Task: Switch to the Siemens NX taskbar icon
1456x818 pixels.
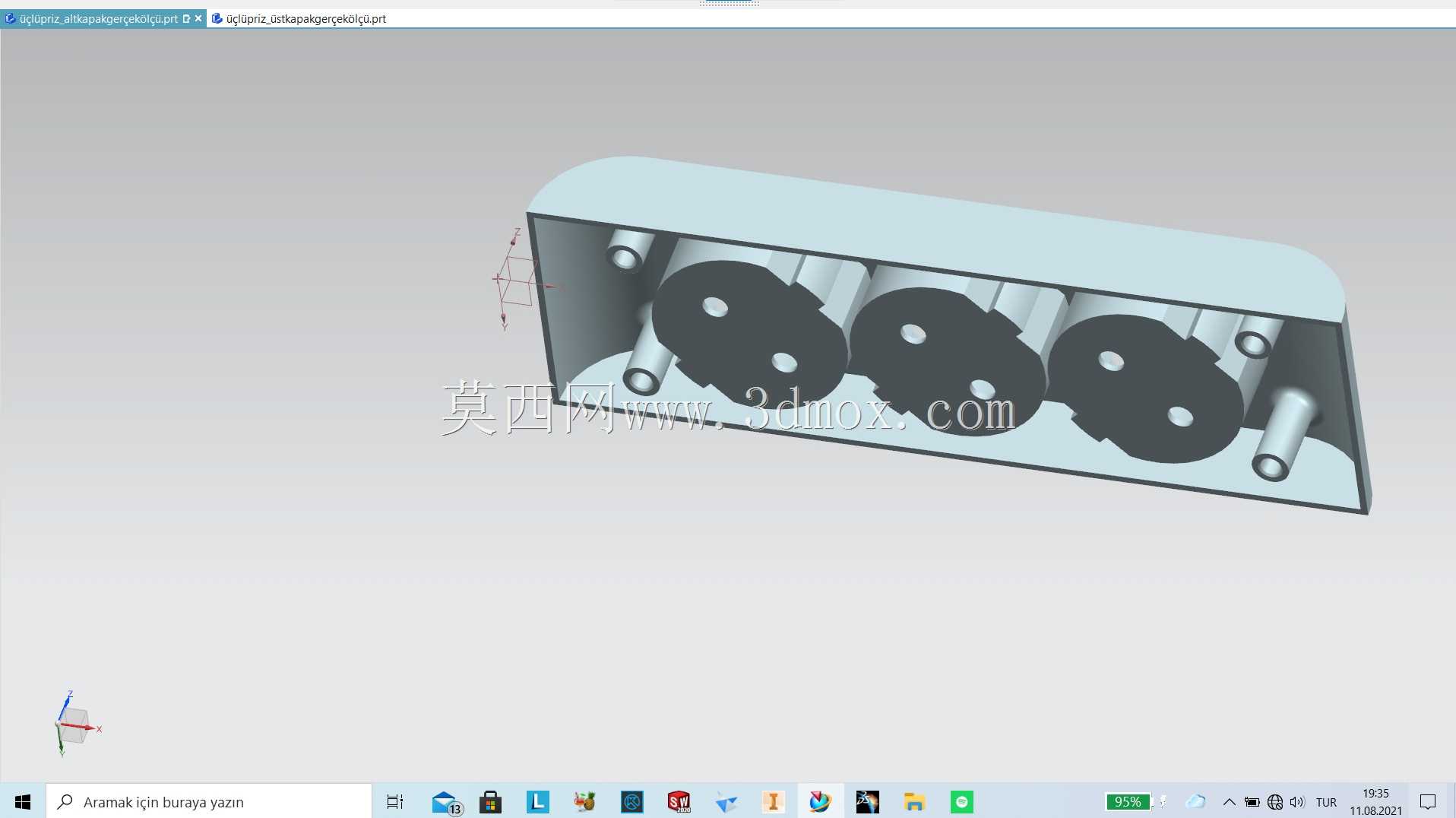Action: pos(820,801)
